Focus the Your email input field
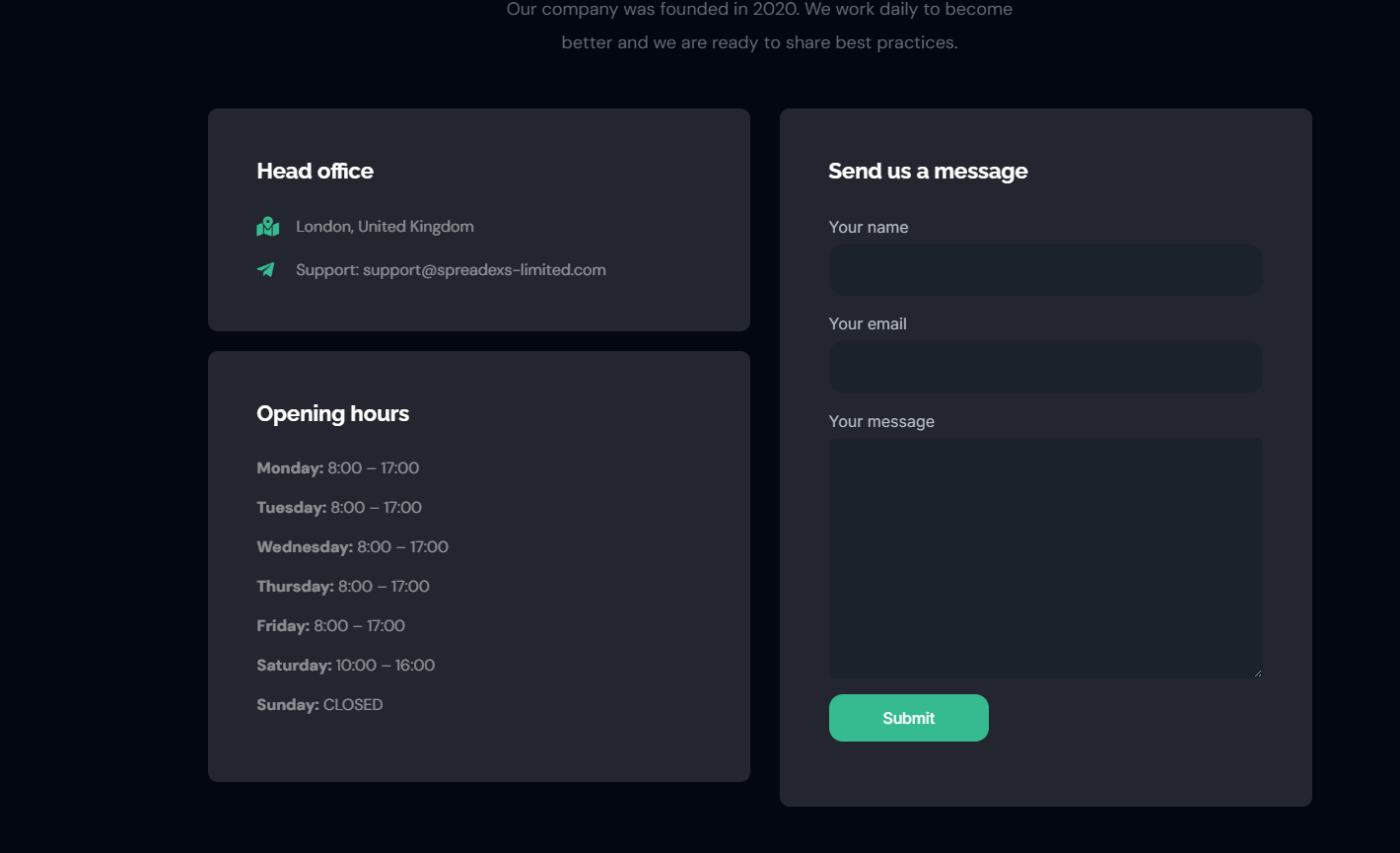Image resolution: width=1400 pixels, height=853 pixels. (x=1045, y=367)
